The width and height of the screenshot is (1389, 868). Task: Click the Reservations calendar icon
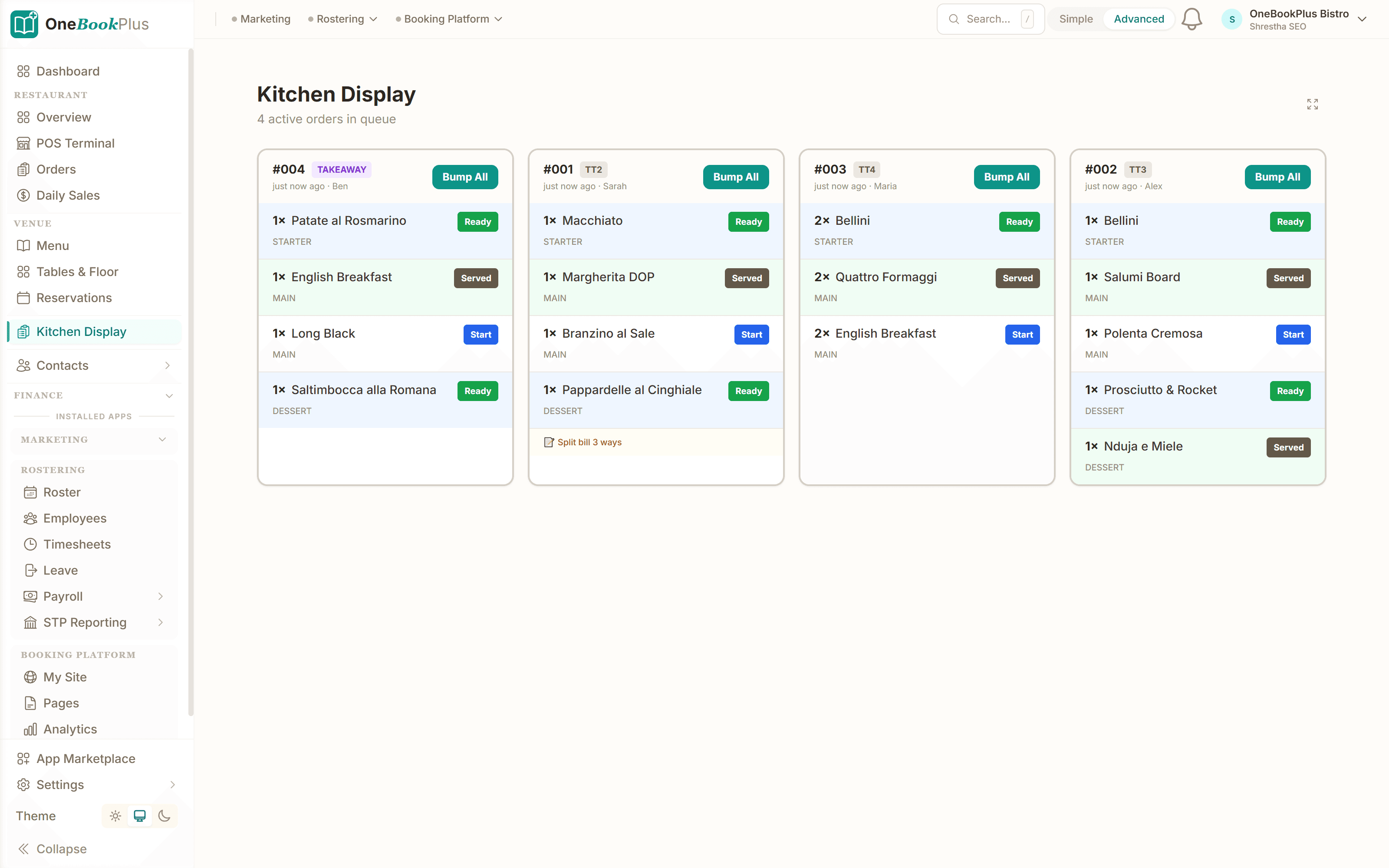[x=23, y=297]
